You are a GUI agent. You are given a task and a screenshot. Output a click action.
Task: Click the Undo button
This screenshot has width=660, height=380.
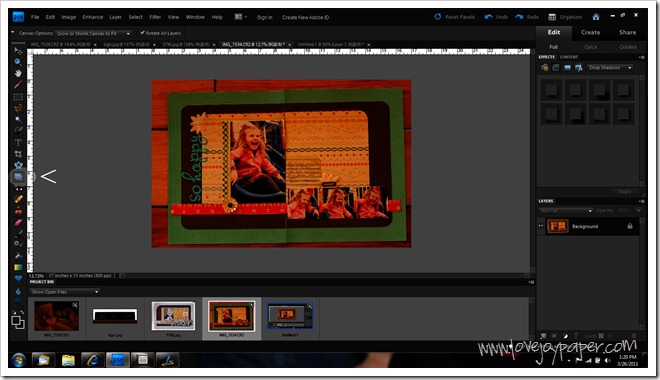[x=496, y=17]
